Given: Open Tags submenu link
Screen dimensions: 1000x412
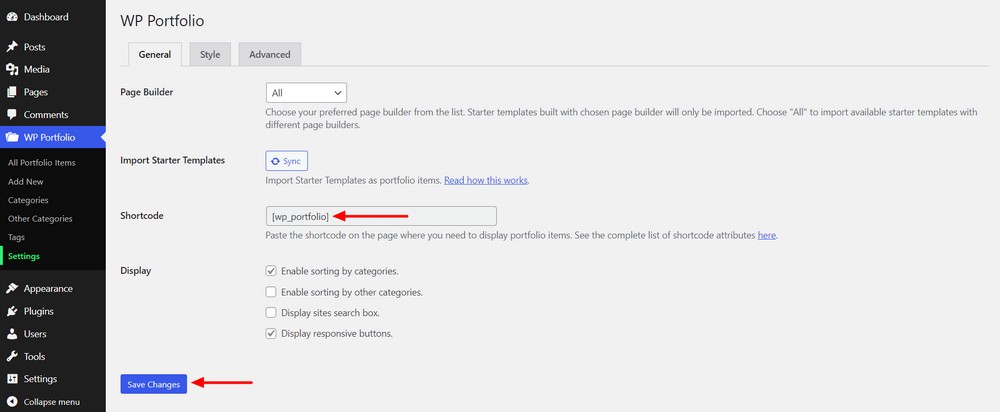Looking at the screenshot, I should [x=17, y=237].
